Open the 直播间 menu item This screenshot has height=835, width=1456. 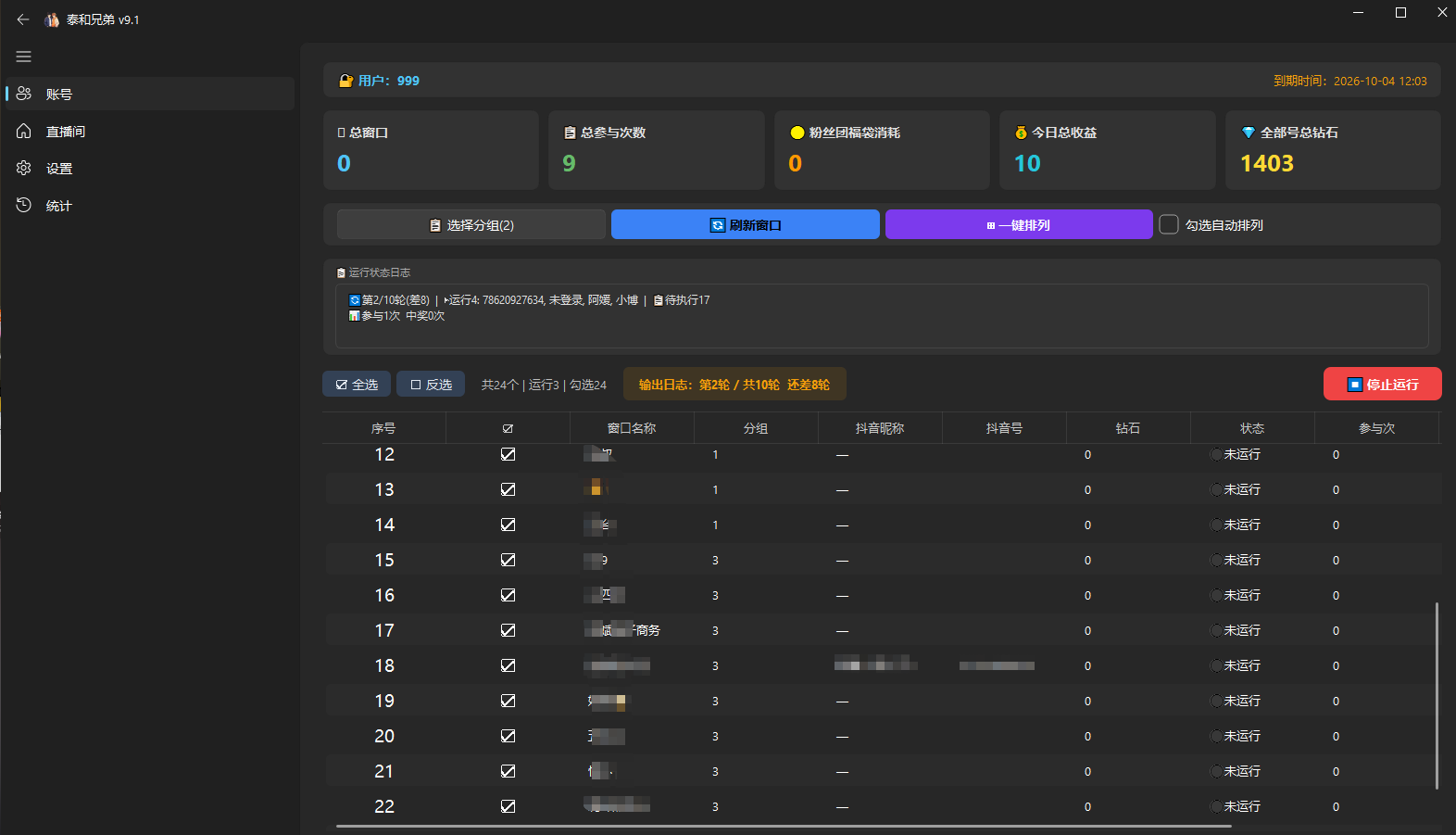150,131
